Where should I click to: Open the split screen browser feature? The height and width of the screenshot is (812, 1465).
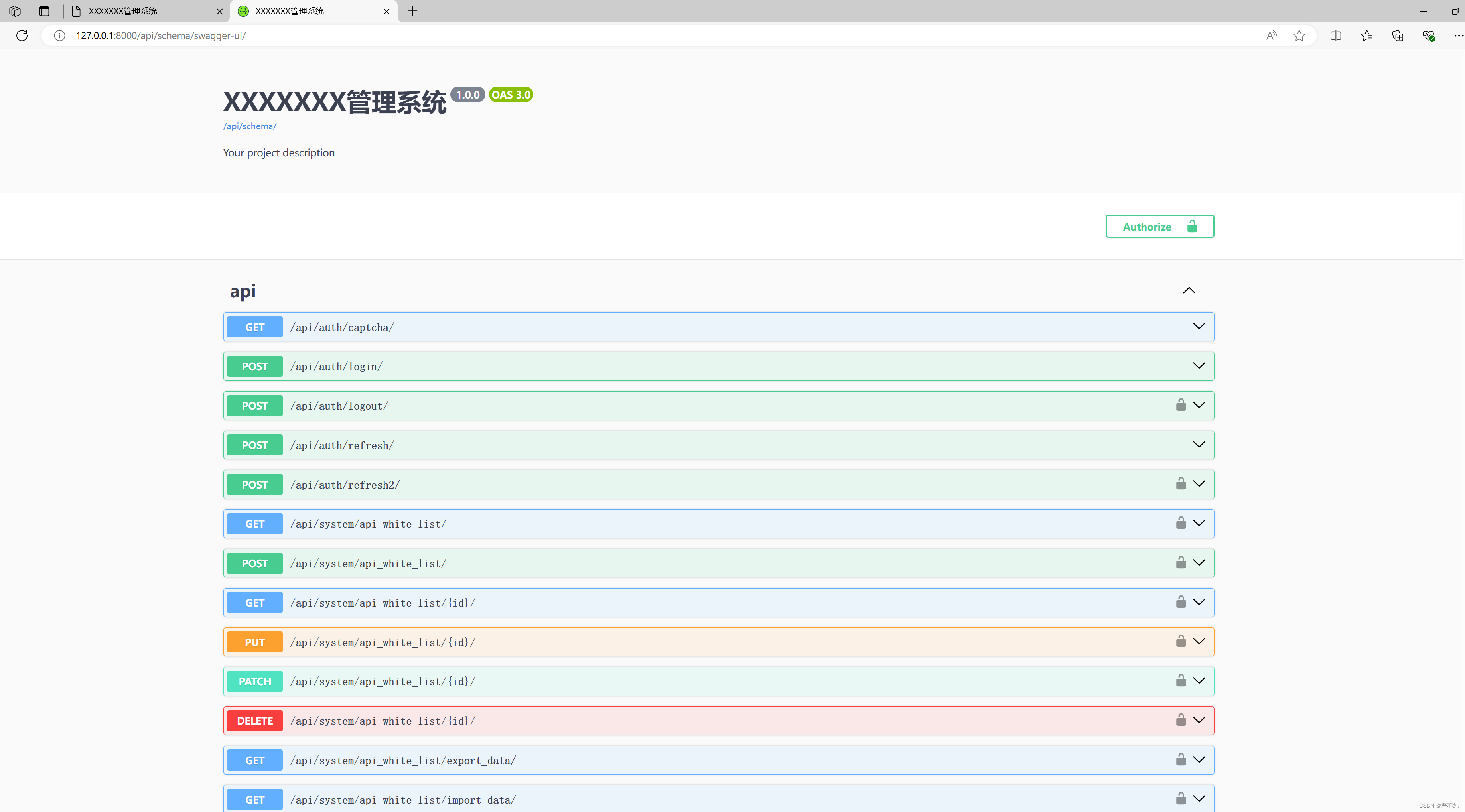coord(1335,35)
